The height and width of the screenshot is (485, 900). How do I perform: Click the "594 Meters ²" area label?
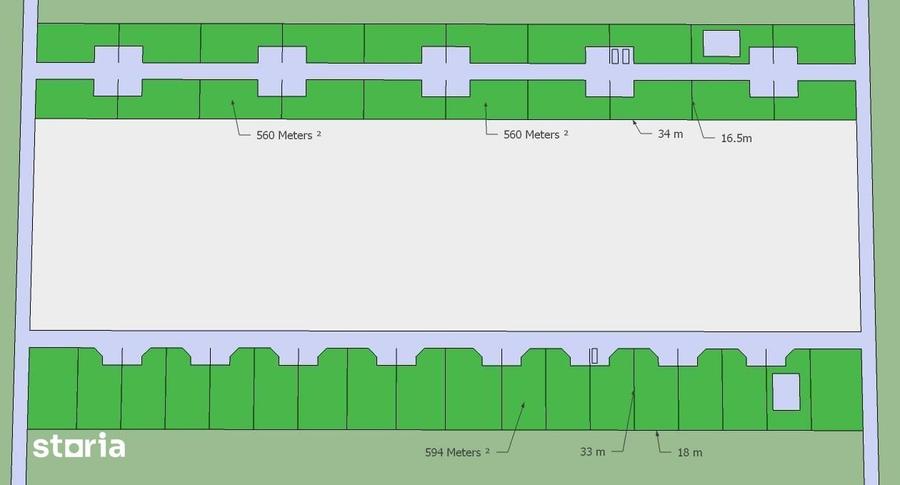coord(457,452)
